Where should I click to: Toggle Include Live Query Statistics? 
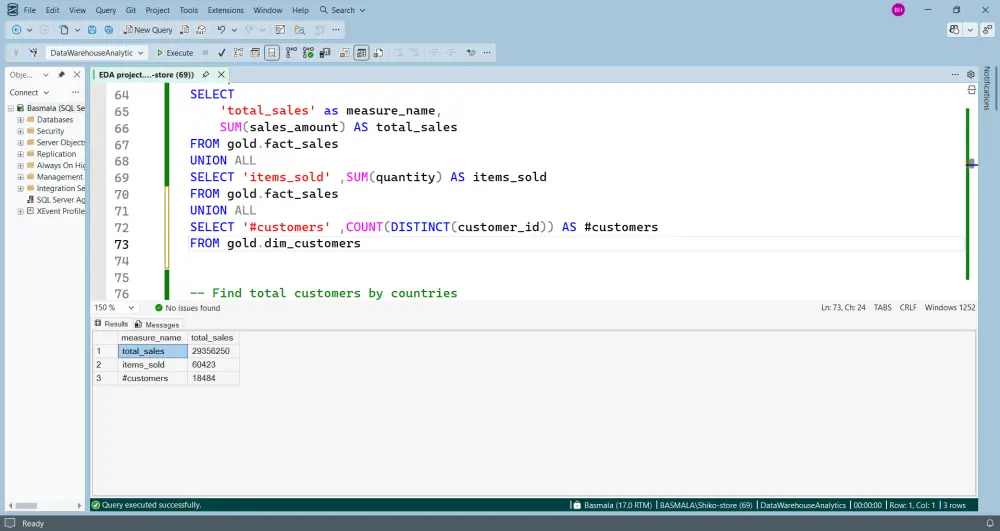(308, 53)
